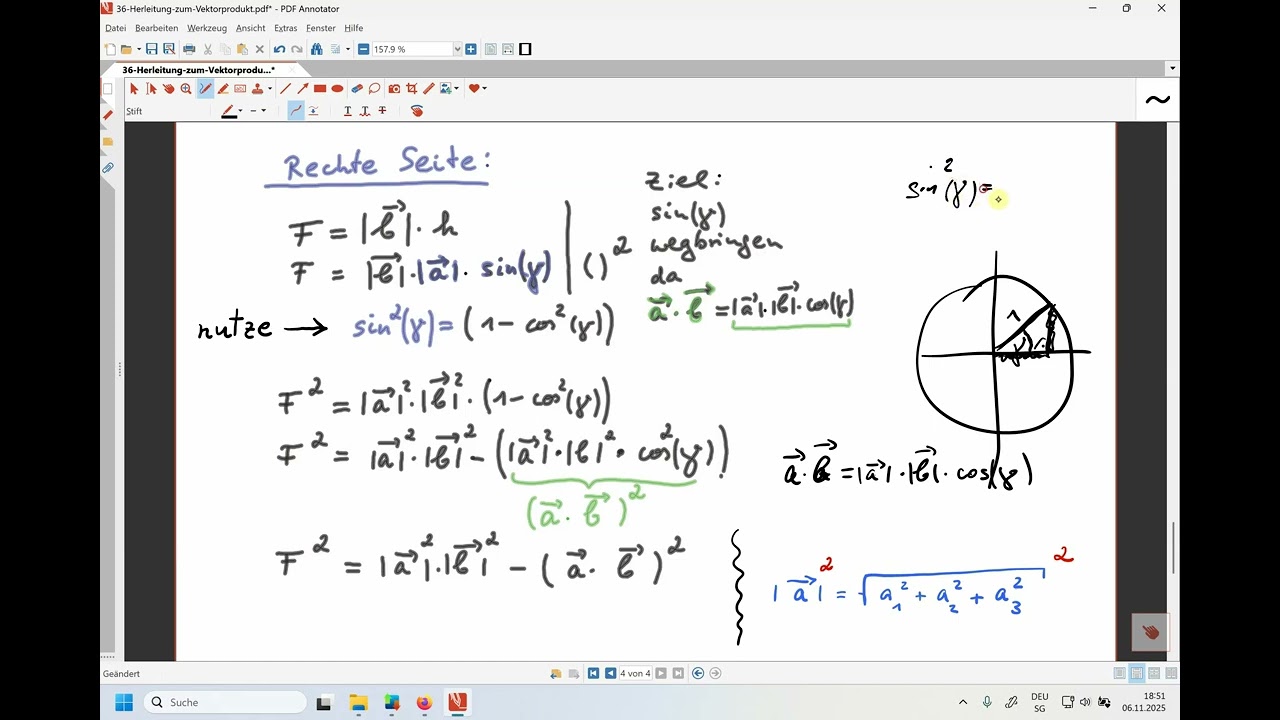This screenshot has height=720, width=1280.
Task: Zoom in with the plus button
Action: coord(470,49)
